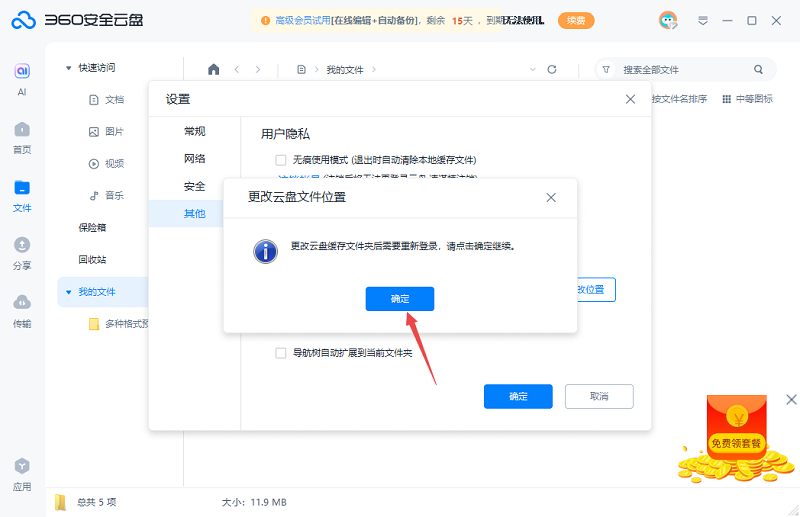The image size is (800, 517).
Task: Navigate back with the left arrow
Action: (x=237, y=69)
